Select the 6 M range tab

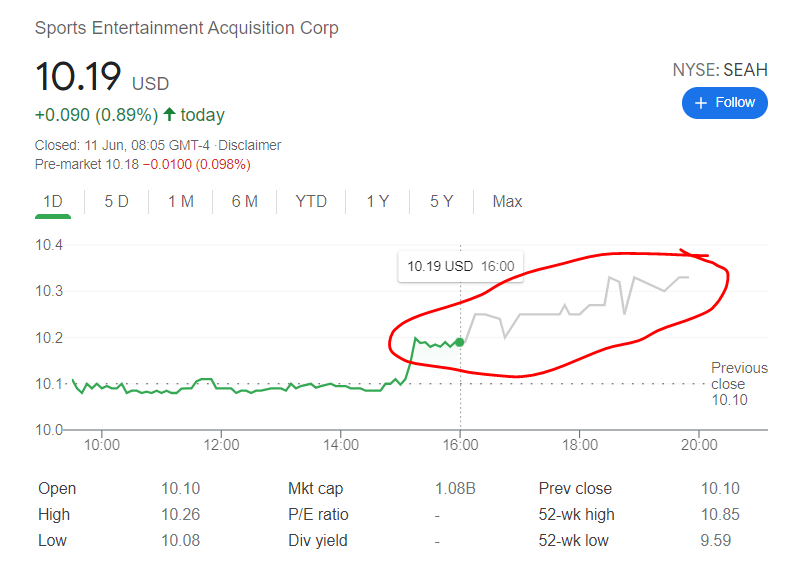245,202
